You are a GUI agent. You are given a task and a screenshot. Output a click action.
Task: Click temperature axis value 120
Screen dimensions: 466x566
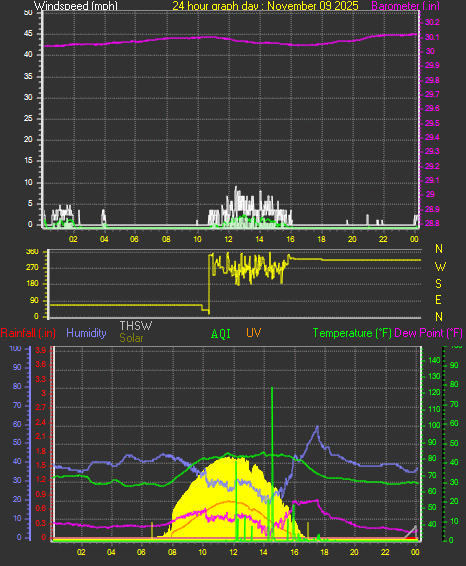pyautogui.click(x=434, y=392)
